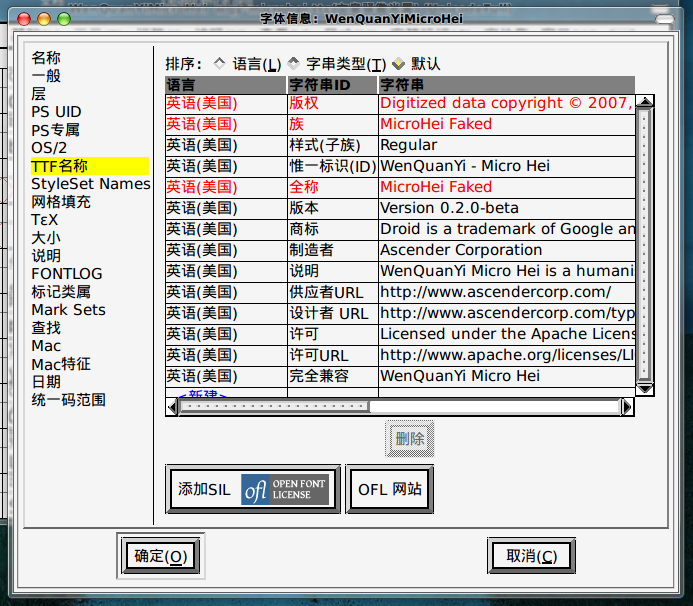Select the highlighted TTF名称 section
The image size is (693, 606).
[x=90, y=166]
